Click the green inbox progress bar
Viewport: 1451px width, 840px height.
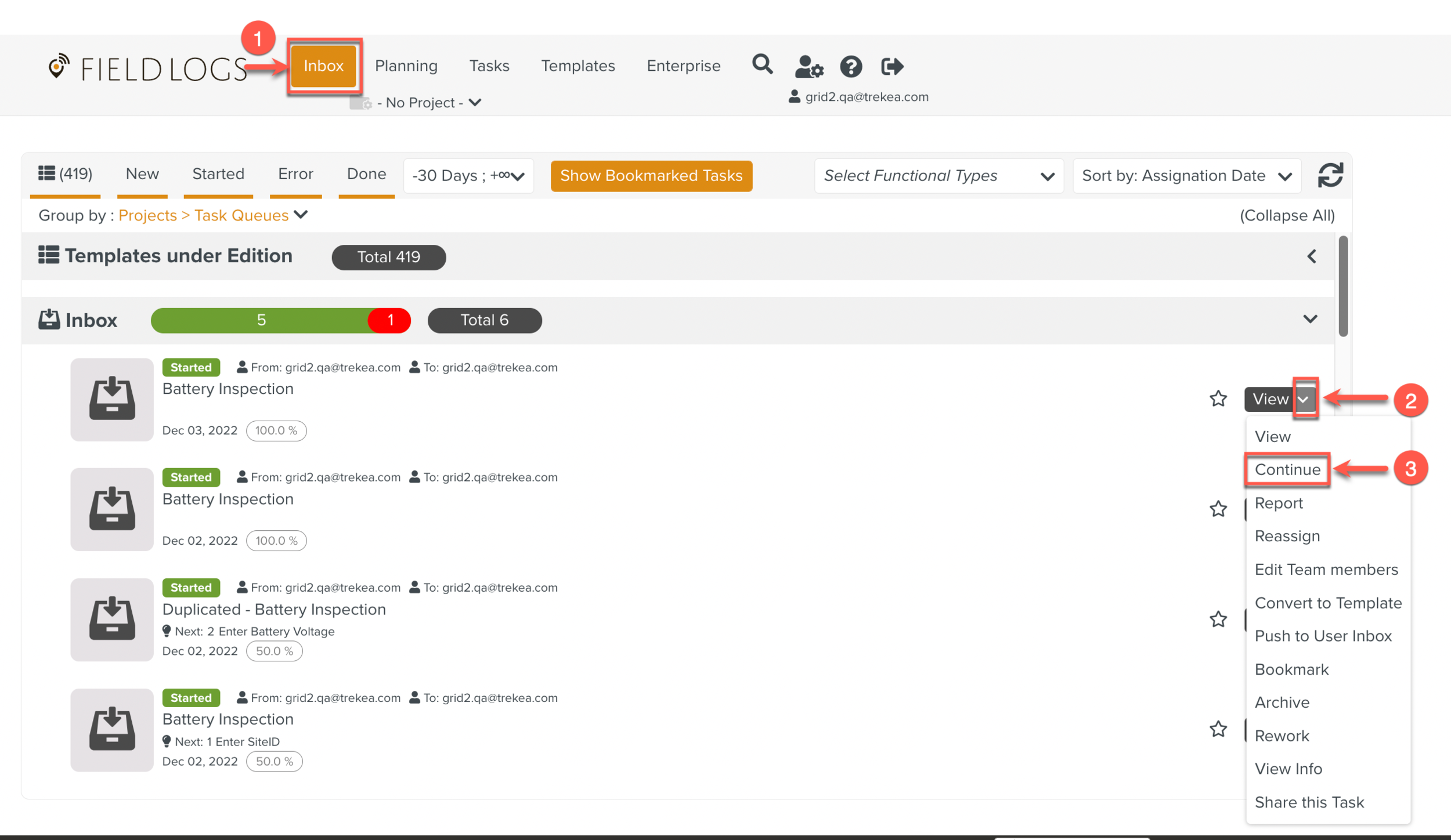pyautogui.click(x=260, y=320)
